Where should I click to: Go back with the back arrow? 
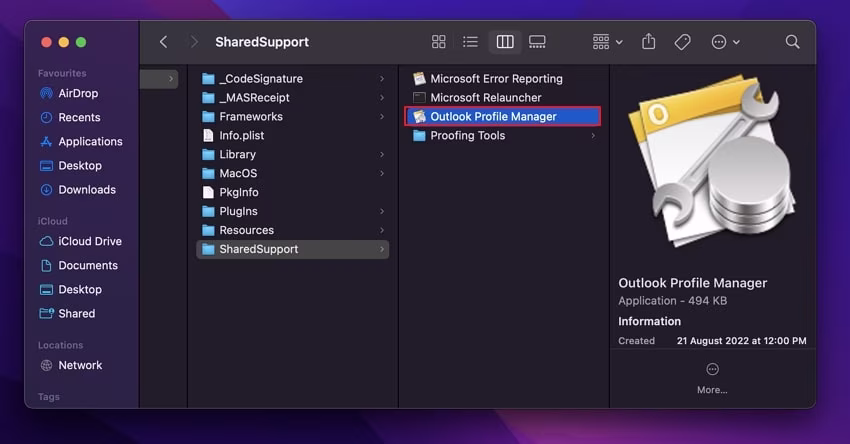click(164, 42)
